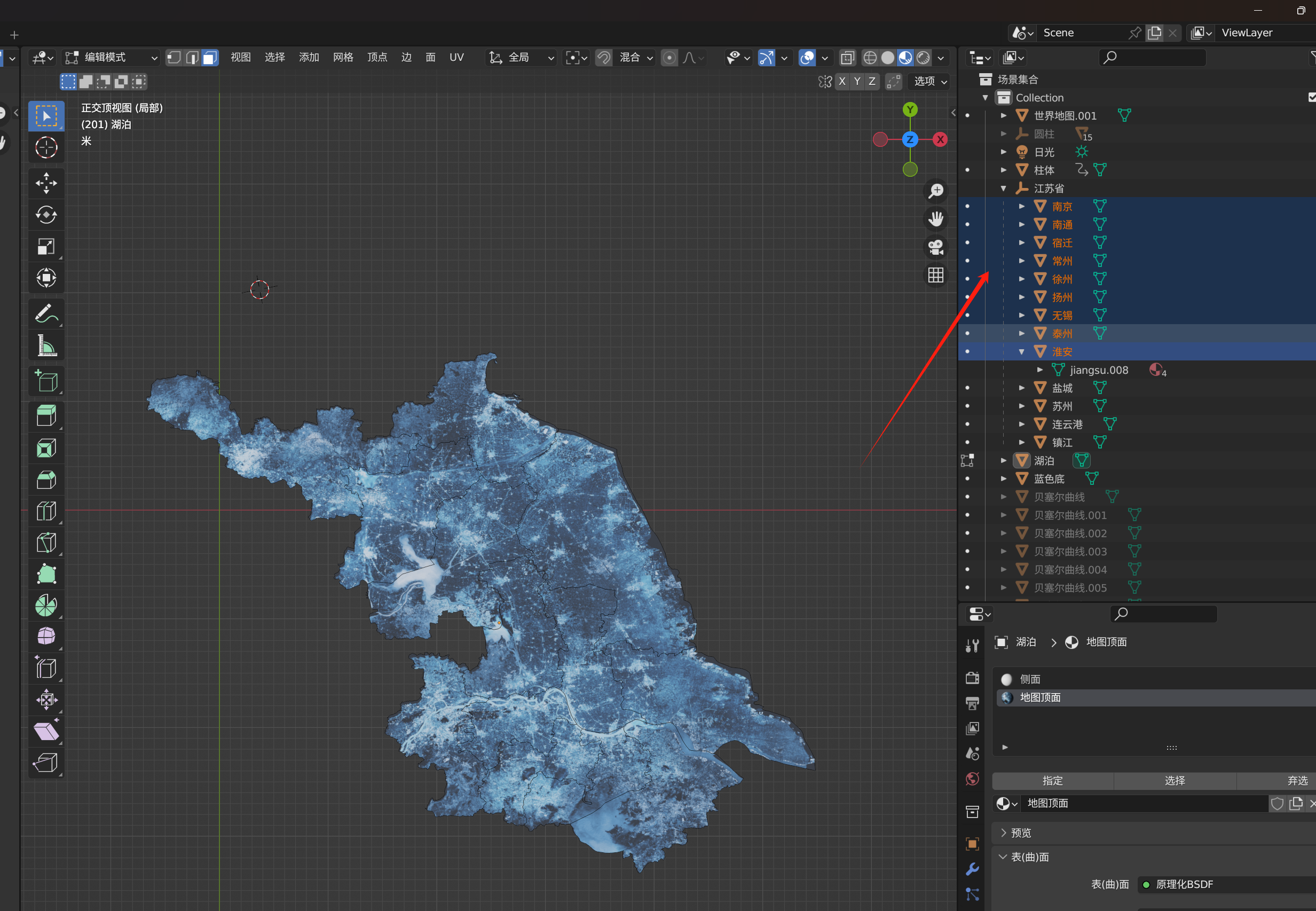Image resolution: width=1316 pixels, height=911 pixels.
Task: Expand the 湖泊 outliner item
Action: point(1003,460)
